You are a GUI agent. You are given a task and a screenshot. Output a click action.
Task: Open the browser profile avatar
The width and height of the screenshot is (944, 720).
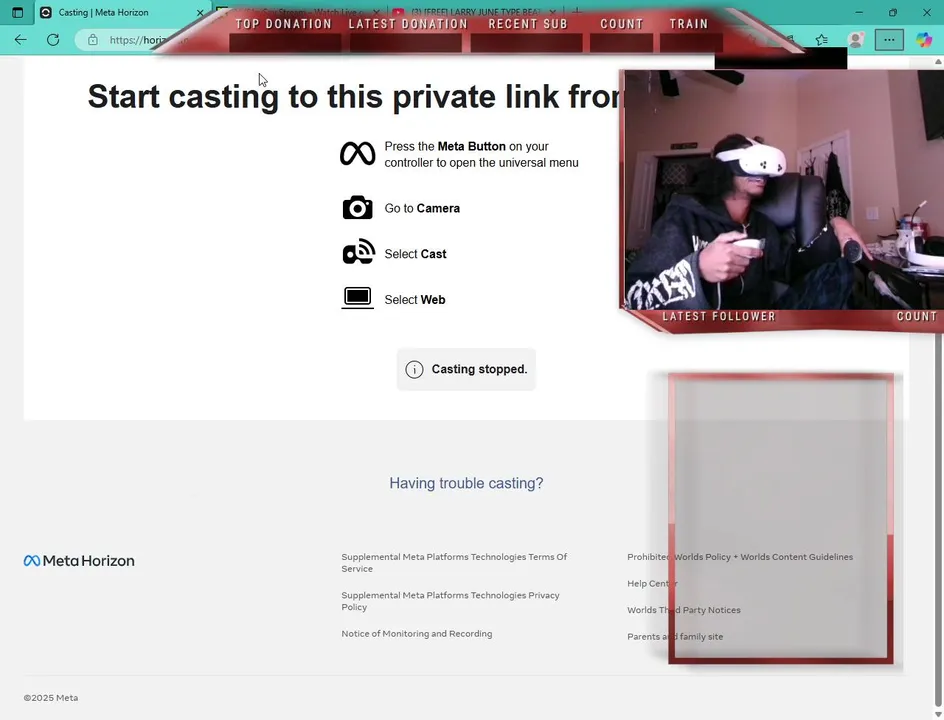point(856,40)
